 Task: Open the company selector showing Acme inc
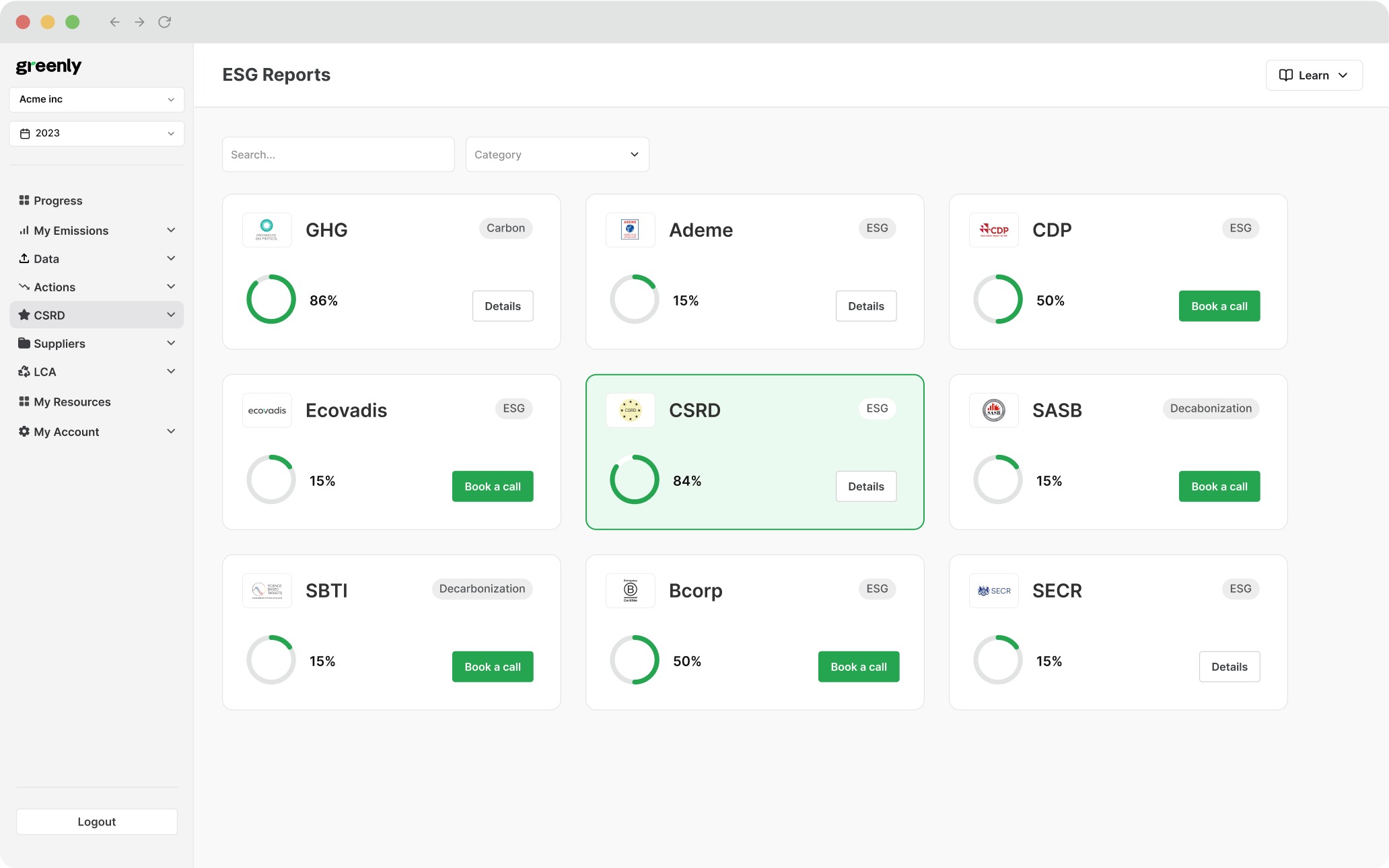tap(96, 99)
